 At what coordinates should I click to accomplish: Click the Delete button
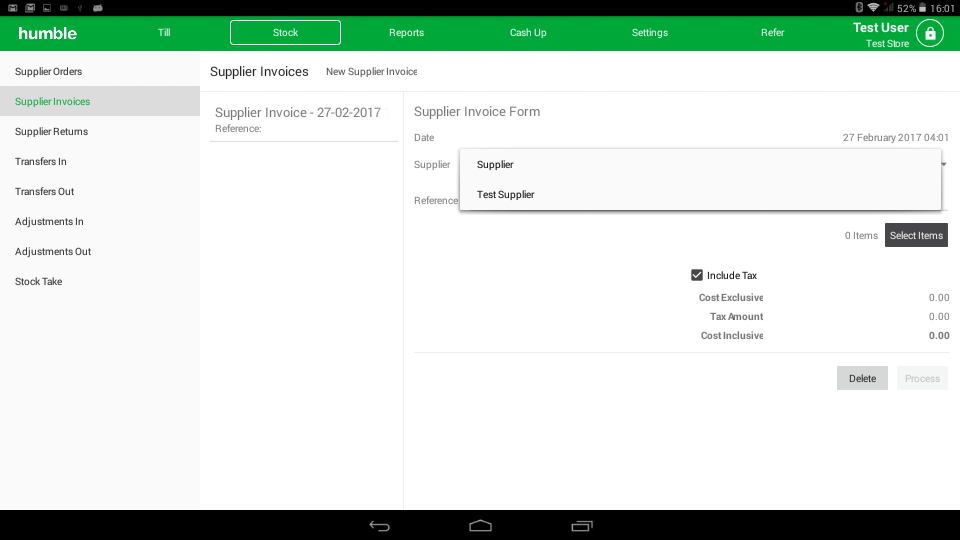click(862, 378)
